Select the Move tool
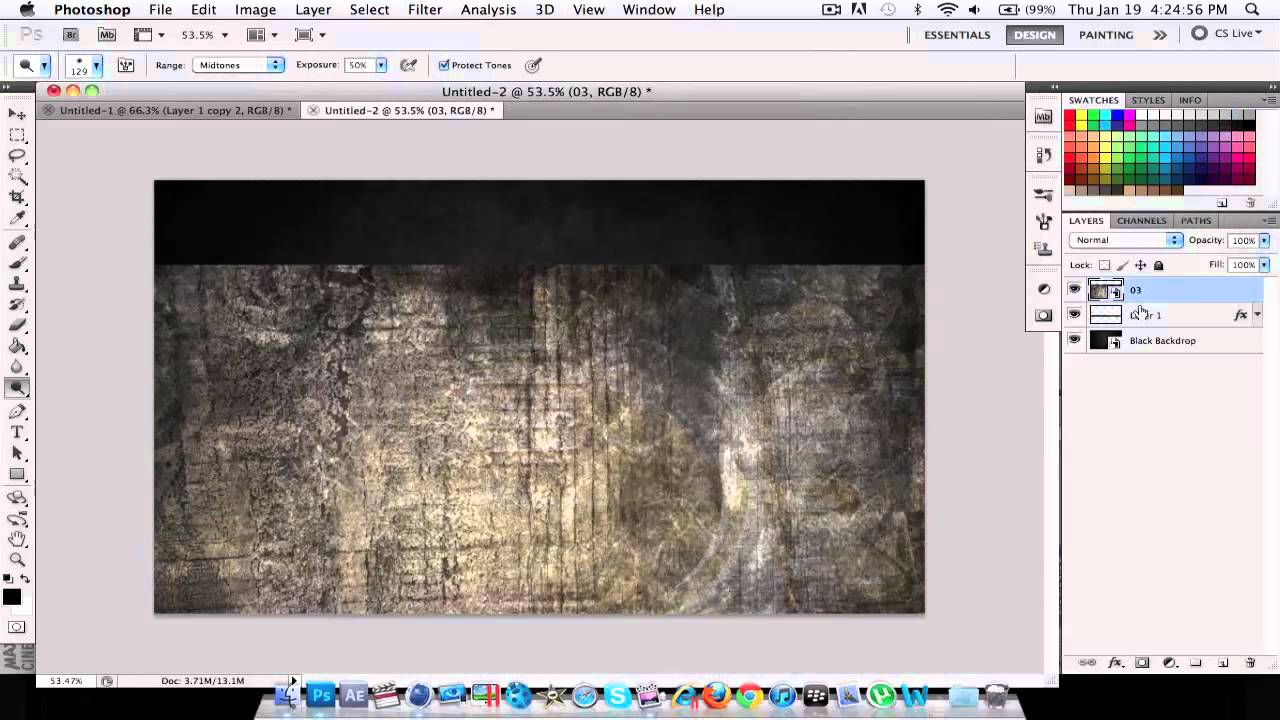This screenshot has width=1280, height=720. pyautogui.click(x=17, y=114)
